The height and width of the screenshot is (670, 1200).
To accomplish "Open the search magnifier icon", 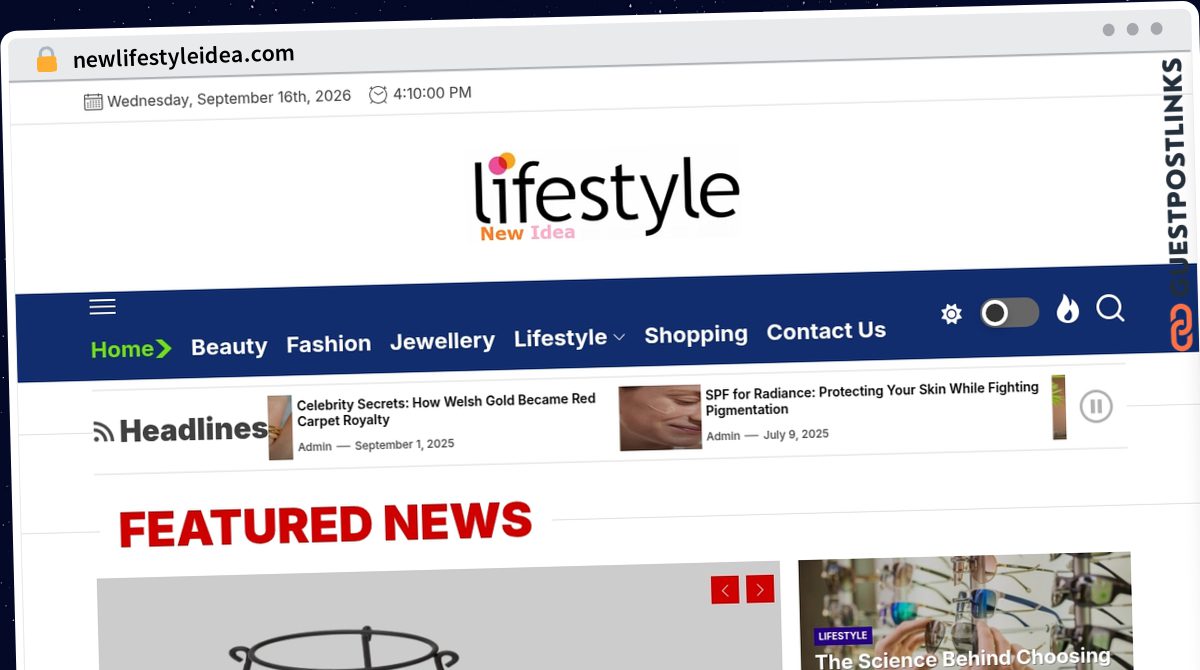I will point(1110,308).
